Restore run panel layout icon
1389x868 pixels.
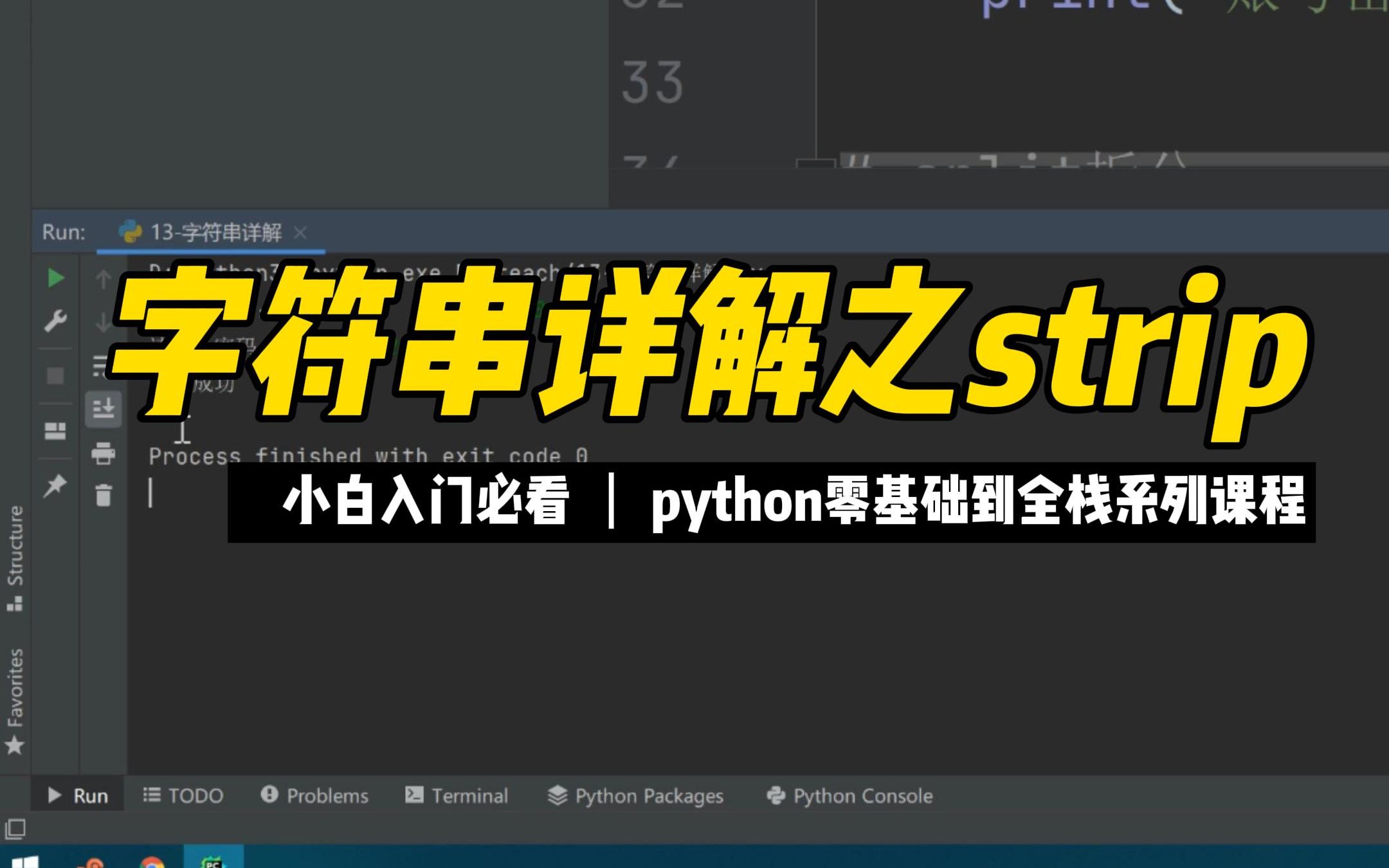pyautogui.click(x=55, y=431)
